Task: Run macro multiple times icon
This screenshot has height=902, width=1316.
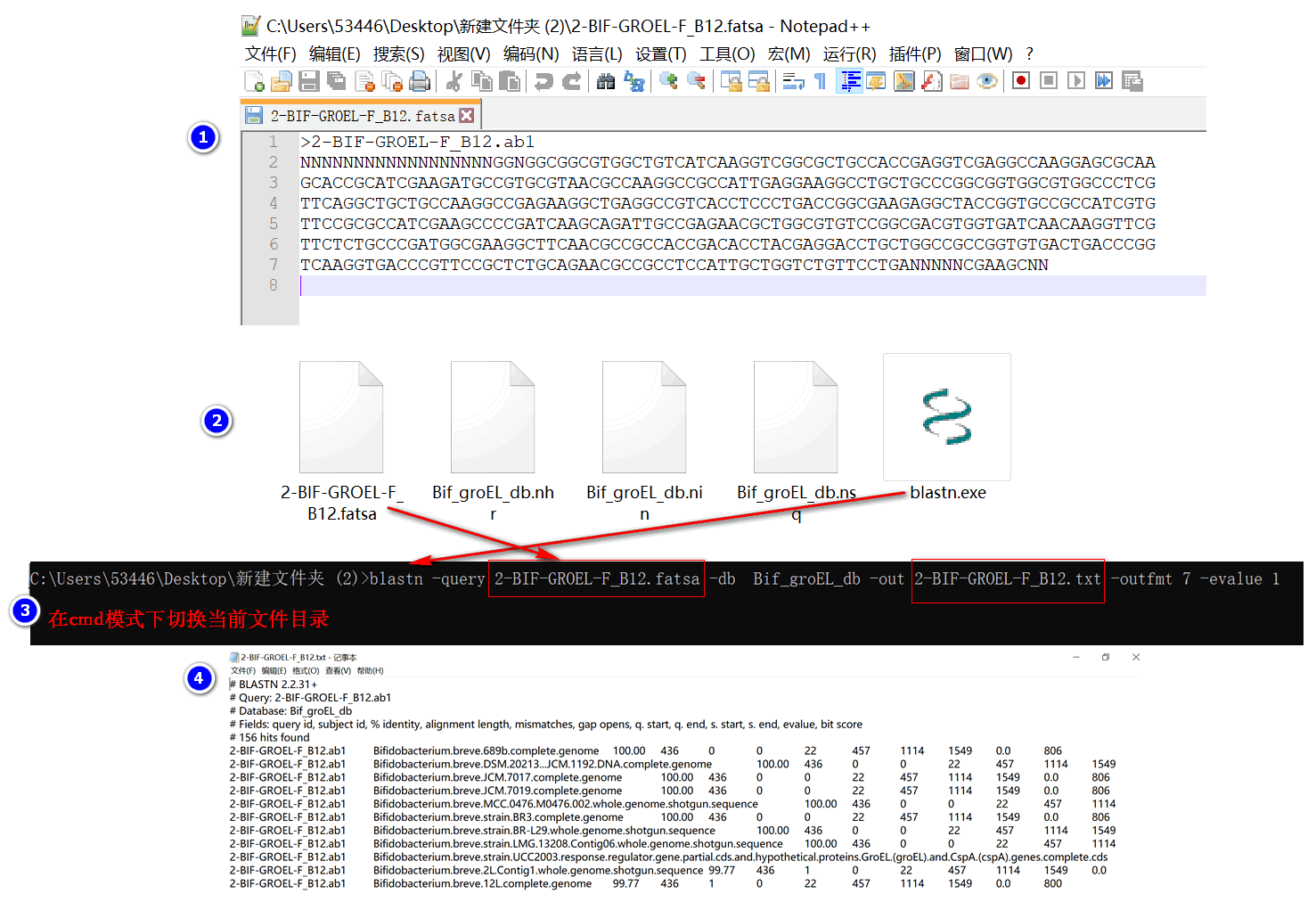Action: pyautogui.click(x=1104, y=81)
